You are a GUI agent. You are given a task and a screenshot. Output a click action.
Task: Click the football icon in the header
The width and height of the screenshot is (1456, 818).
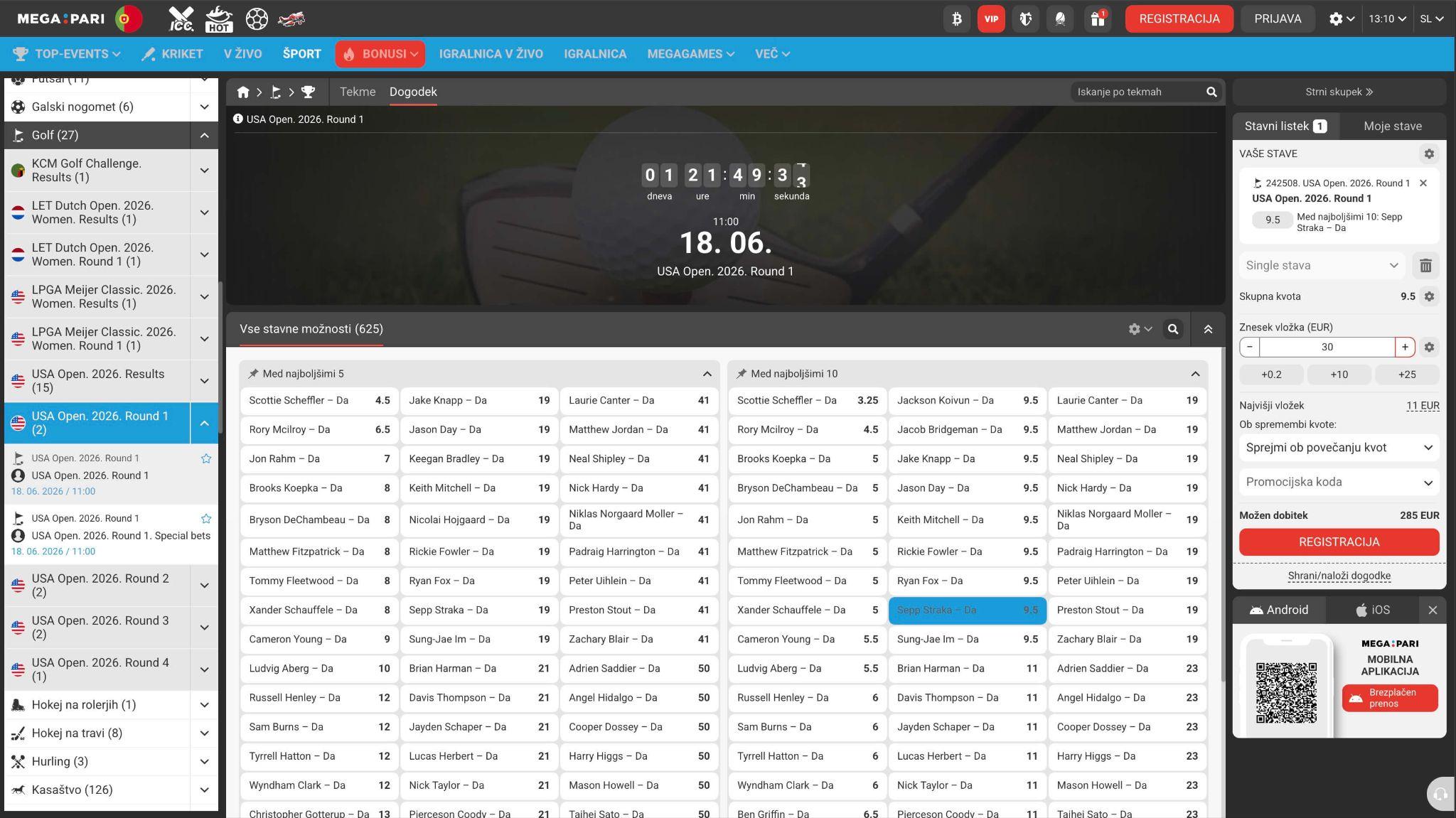tap(257, 18)
